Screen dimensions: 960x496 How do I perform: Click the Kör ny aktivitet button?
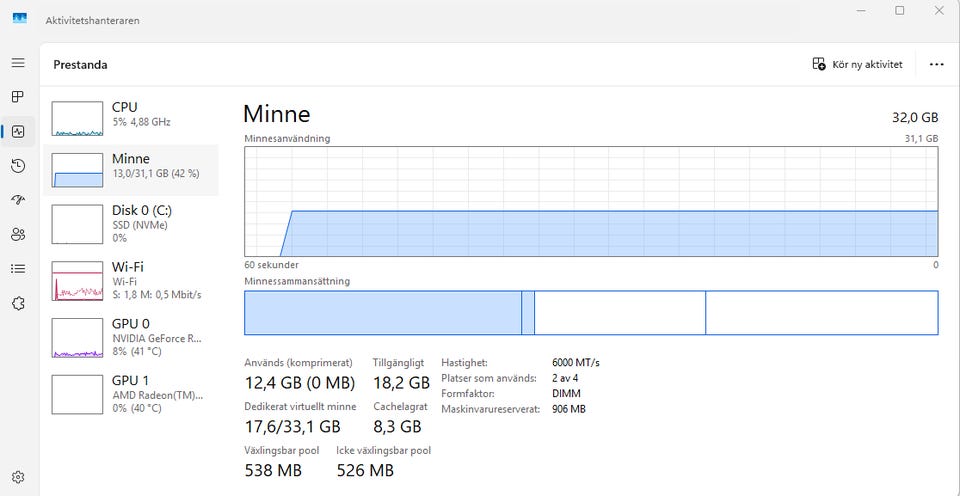(x=858, y=64)
